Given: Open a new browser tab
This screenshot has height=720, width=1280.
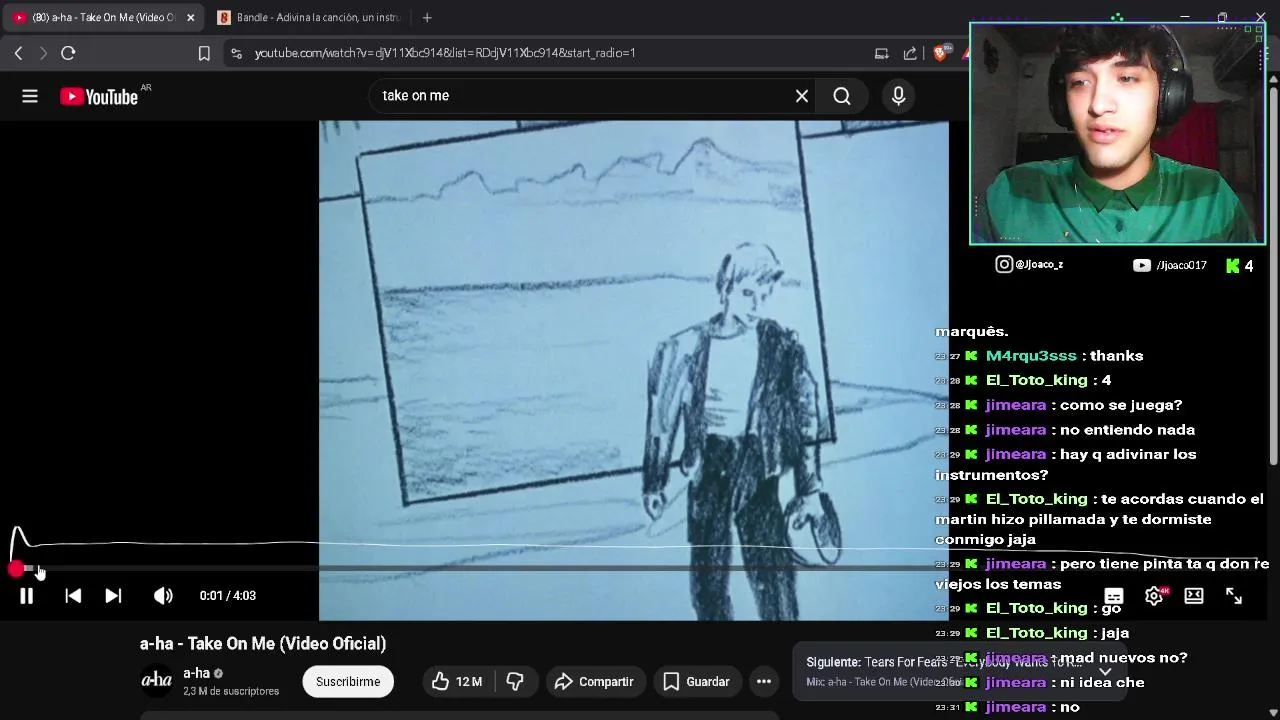Looking at the screenshot, I should pos(427,18).
